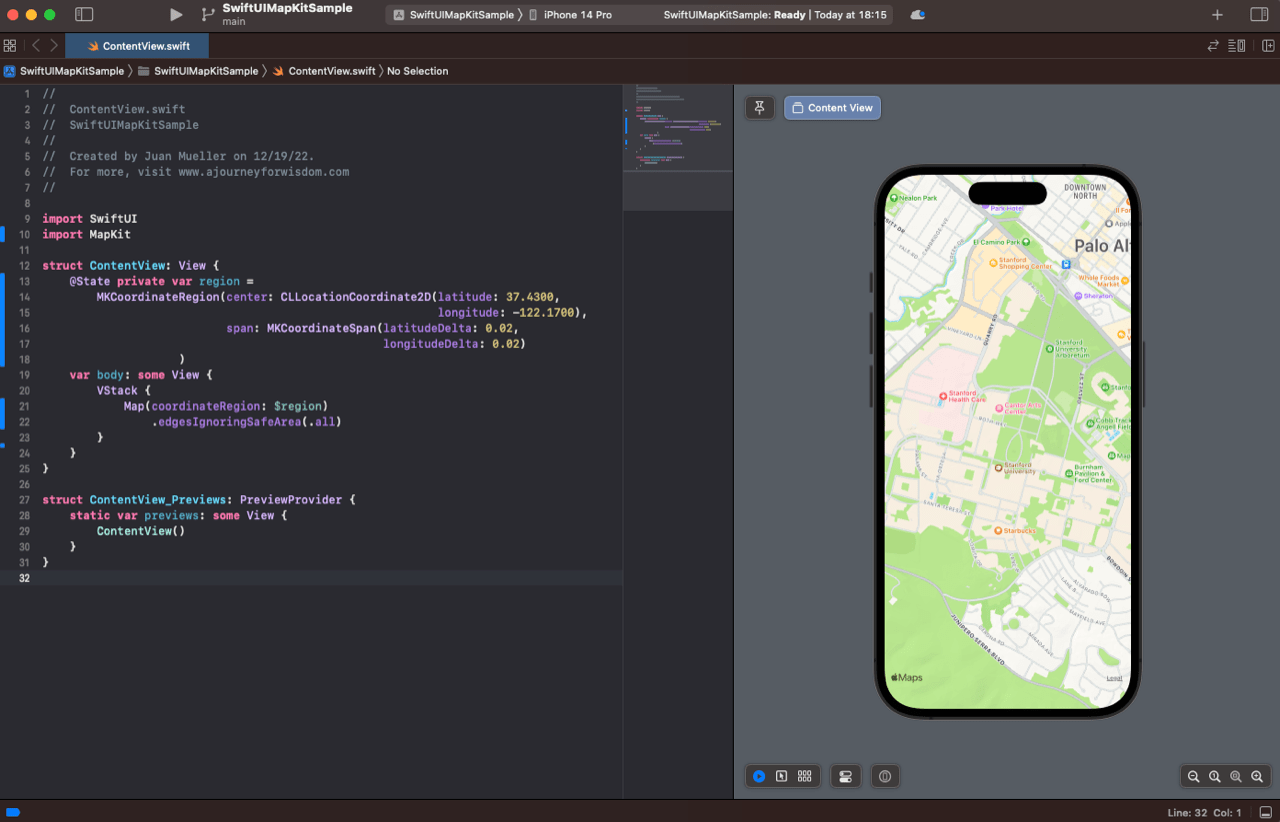Click the import MapKit line

click(86, 234)
